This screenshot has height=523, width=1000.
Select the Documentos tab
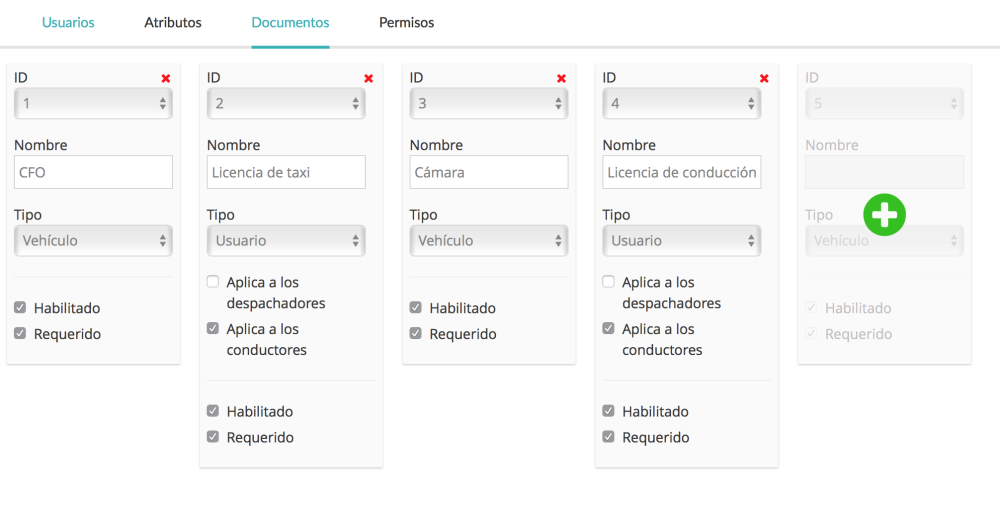[x=290, y=22]
